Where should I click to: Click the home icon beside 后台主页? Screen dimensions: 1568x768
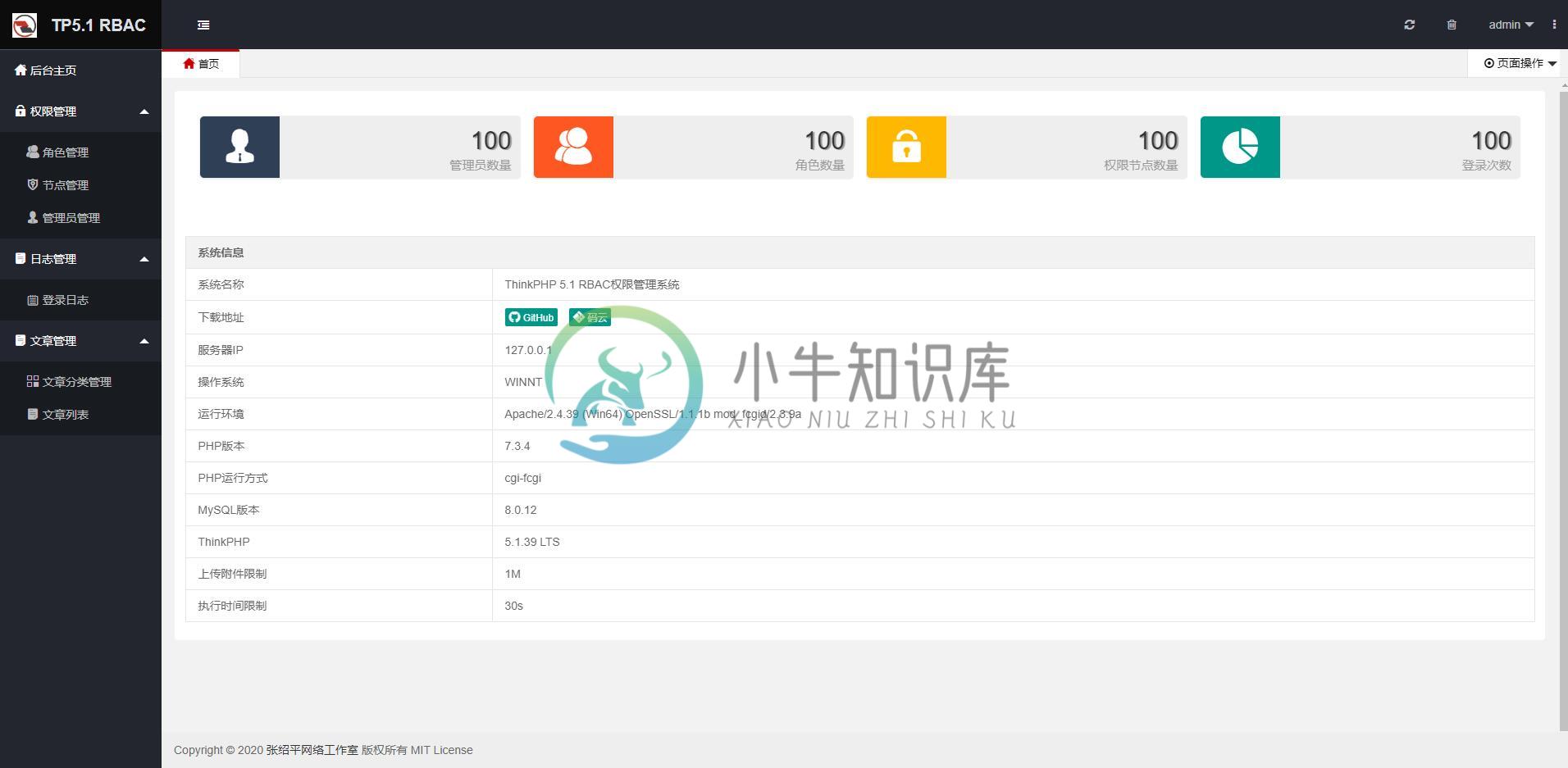(x=21, y=70)
